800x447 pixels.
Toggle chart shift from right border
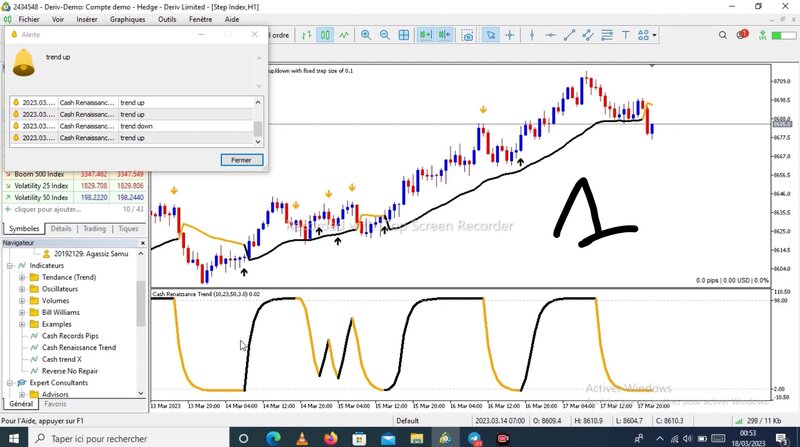[x=444, y=35]
